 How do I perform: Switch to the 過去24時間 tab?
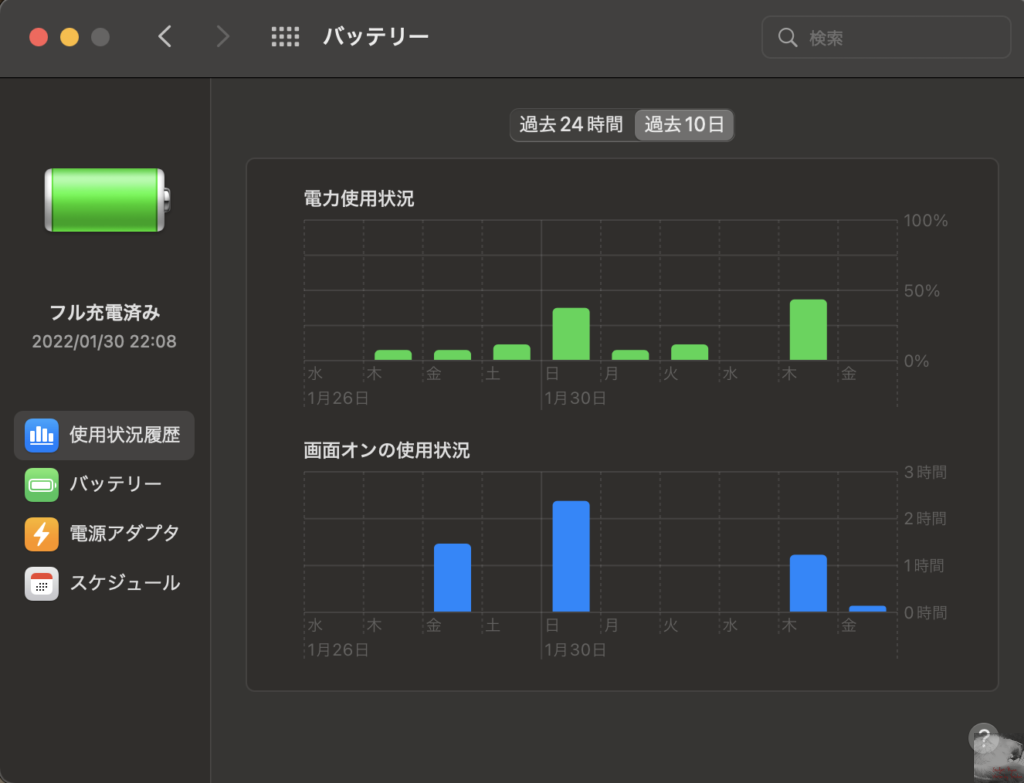tap(573, 125)
